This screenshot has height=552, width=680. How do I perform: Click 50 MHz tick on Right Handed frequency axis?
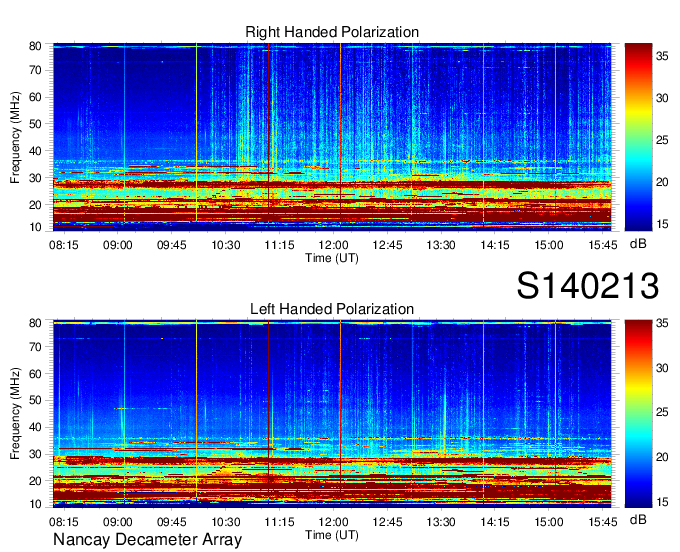[35, 124]
